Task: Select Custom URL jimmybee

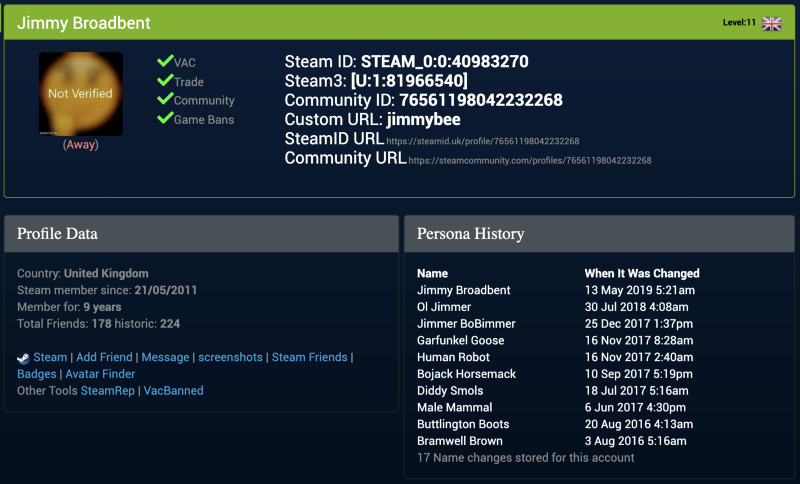Action: click(x=423, y=119)
